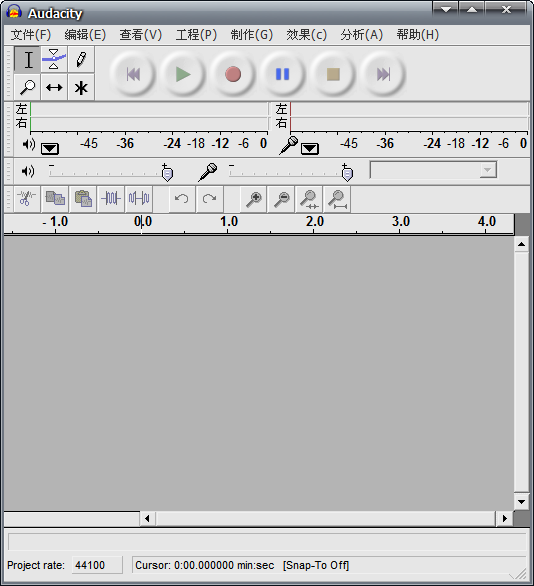Select the Time Shift arrow tool
Screen dimensions: 534x586
[x=54, y=87]
